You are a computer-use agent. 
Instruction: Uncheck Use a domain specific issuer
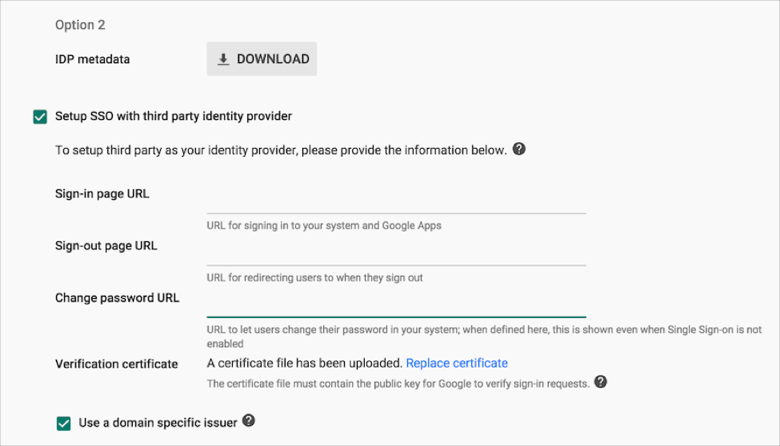point(64,423)
